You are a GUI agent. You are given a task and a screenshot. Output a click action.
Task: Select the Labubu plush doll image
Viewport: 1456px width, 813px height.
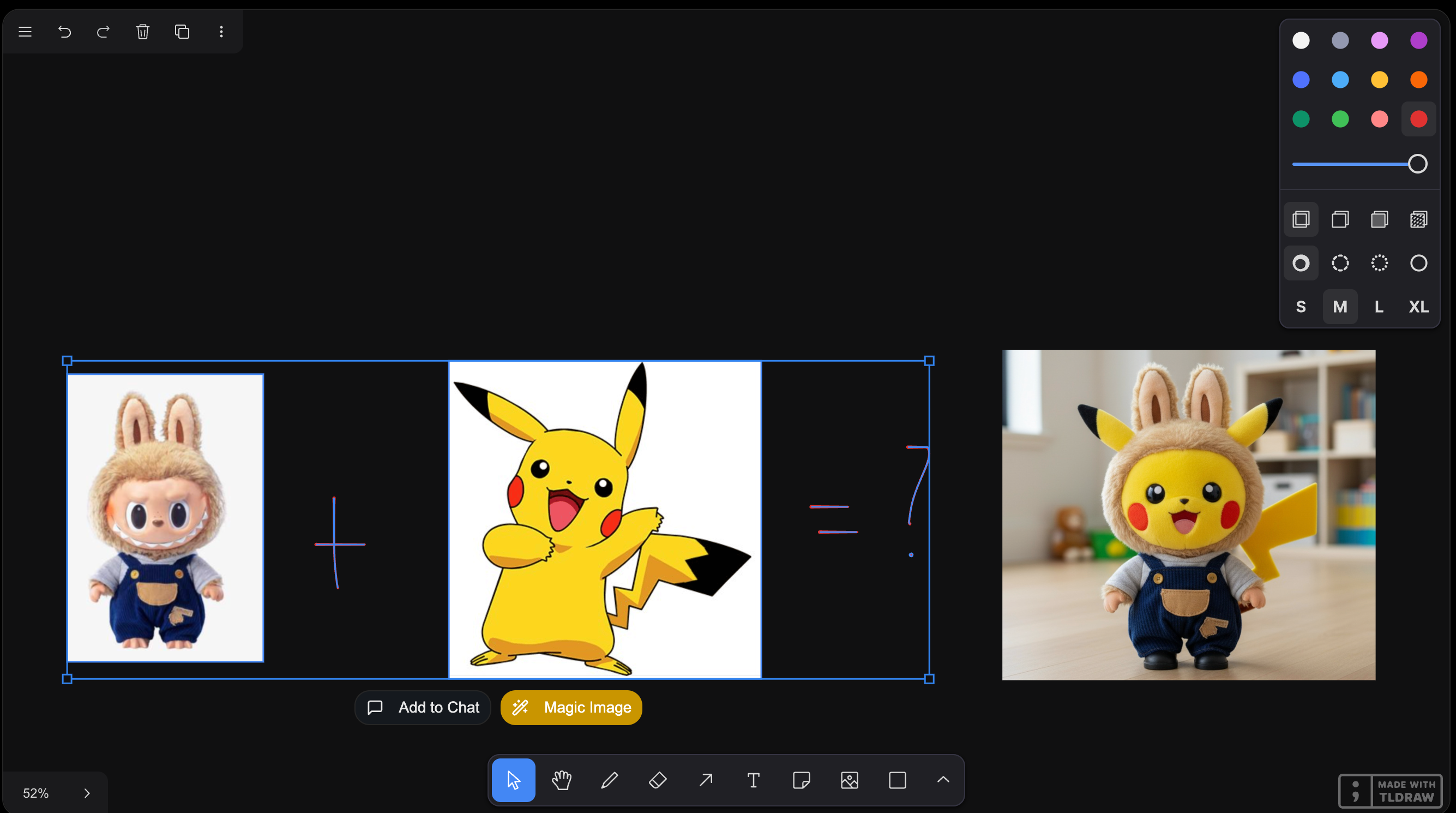[x=166, y=518]
